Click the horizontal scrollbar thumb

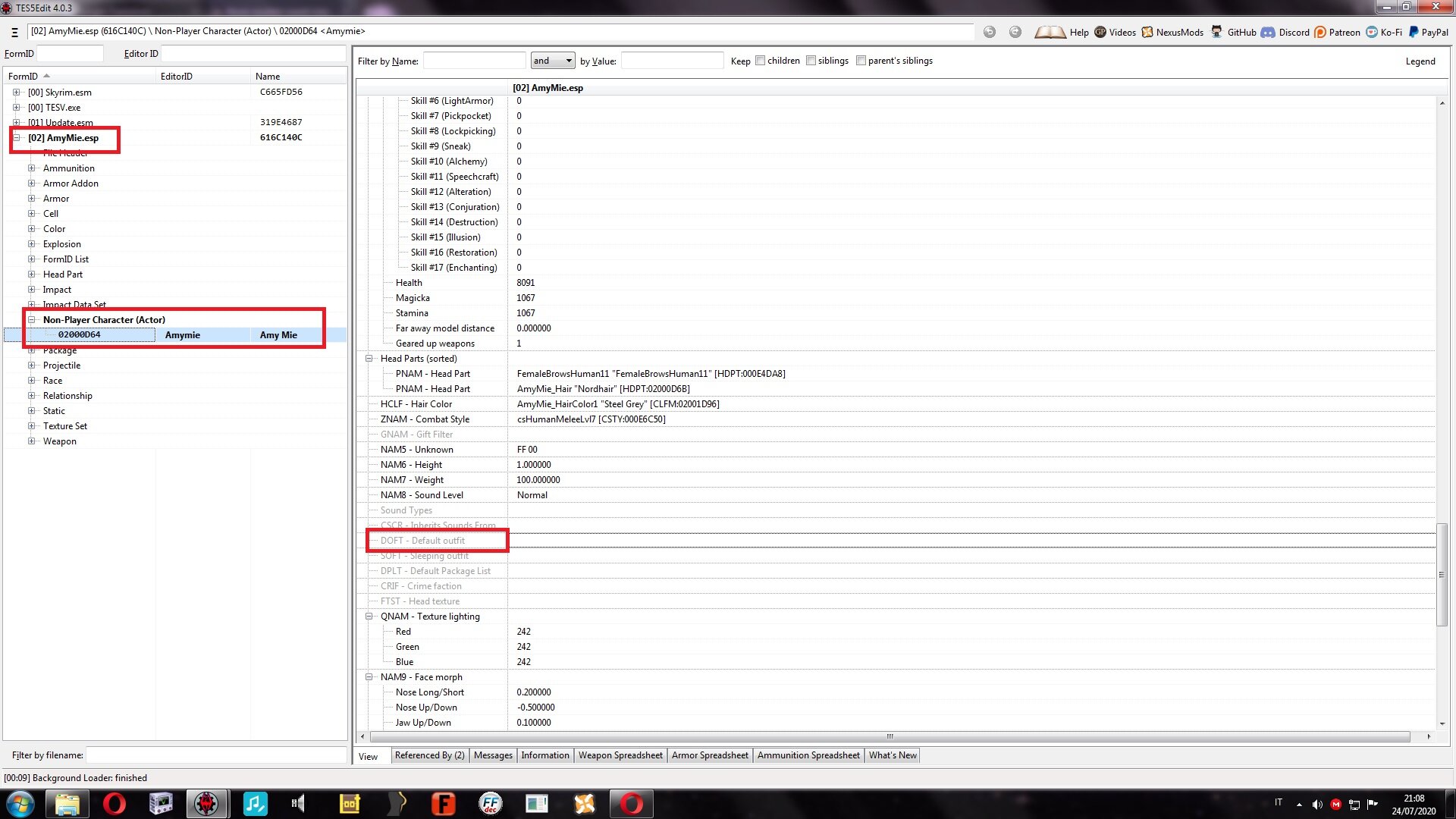click(890, 736)
